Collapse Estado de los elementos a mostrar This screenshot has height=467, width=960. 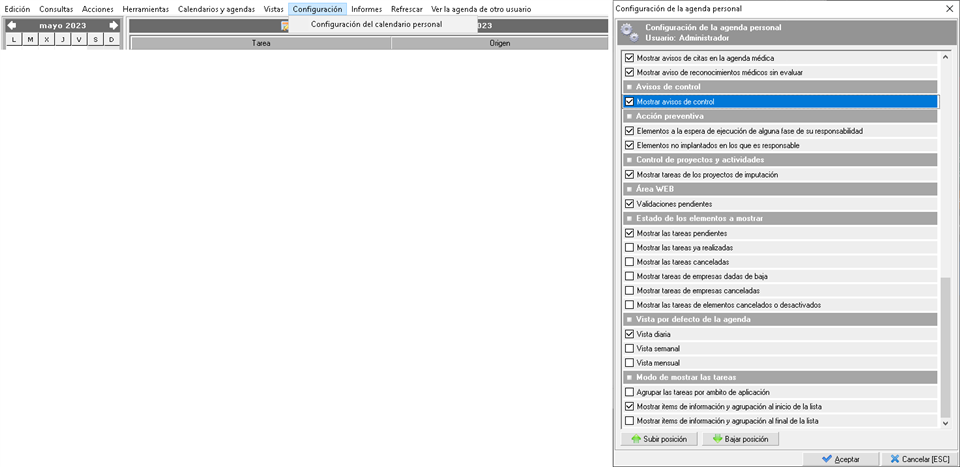point(629,219)
